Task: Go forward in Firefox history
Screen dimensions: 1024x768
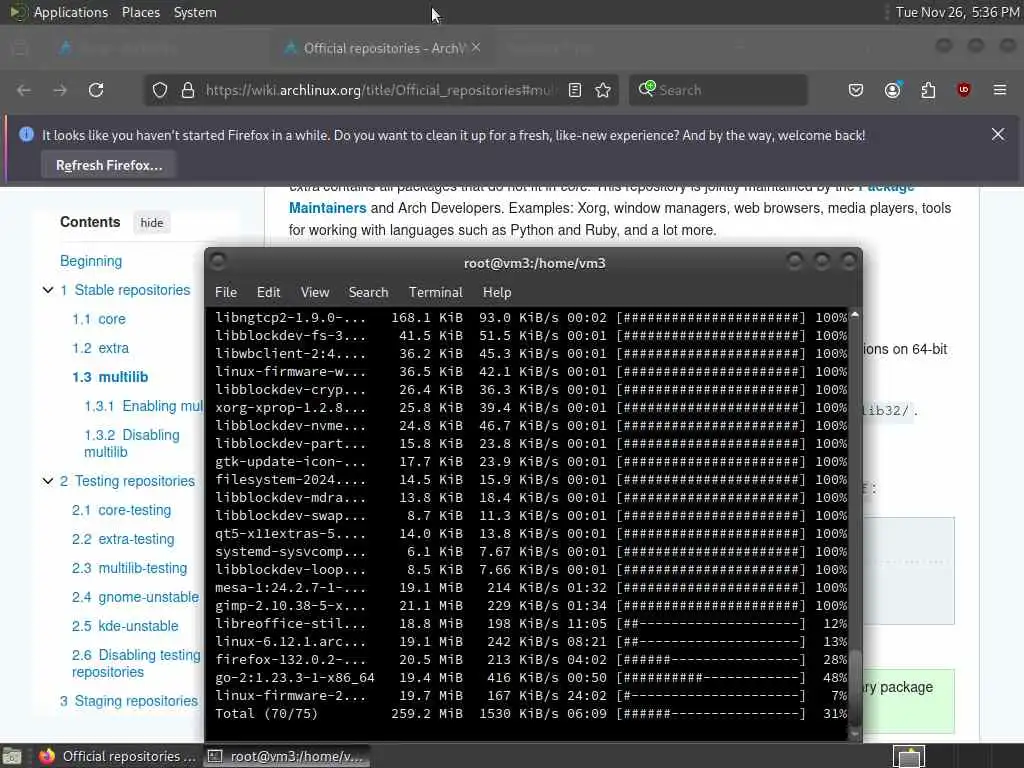Action: click(60, 90)
